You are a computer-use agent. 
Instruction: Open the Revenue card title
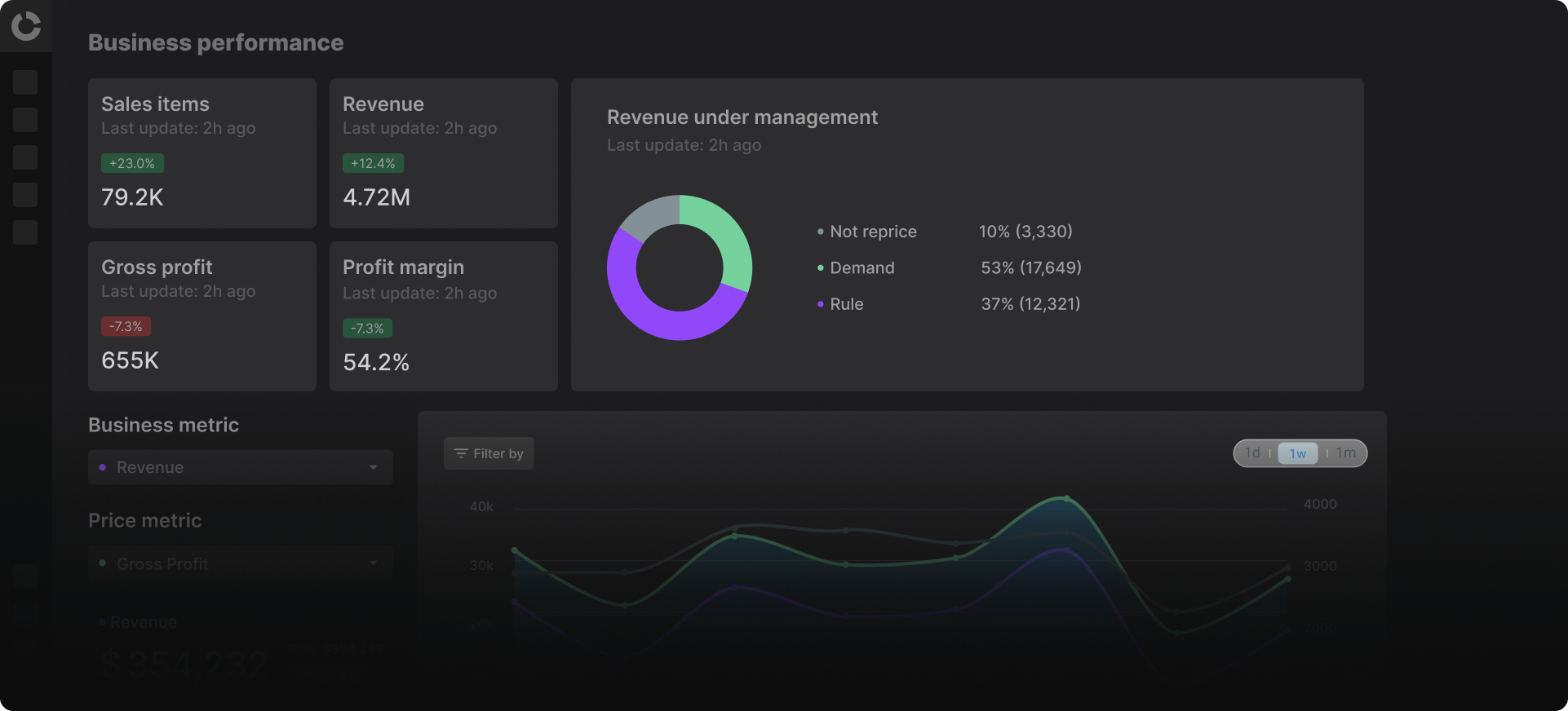pos(383,104)
